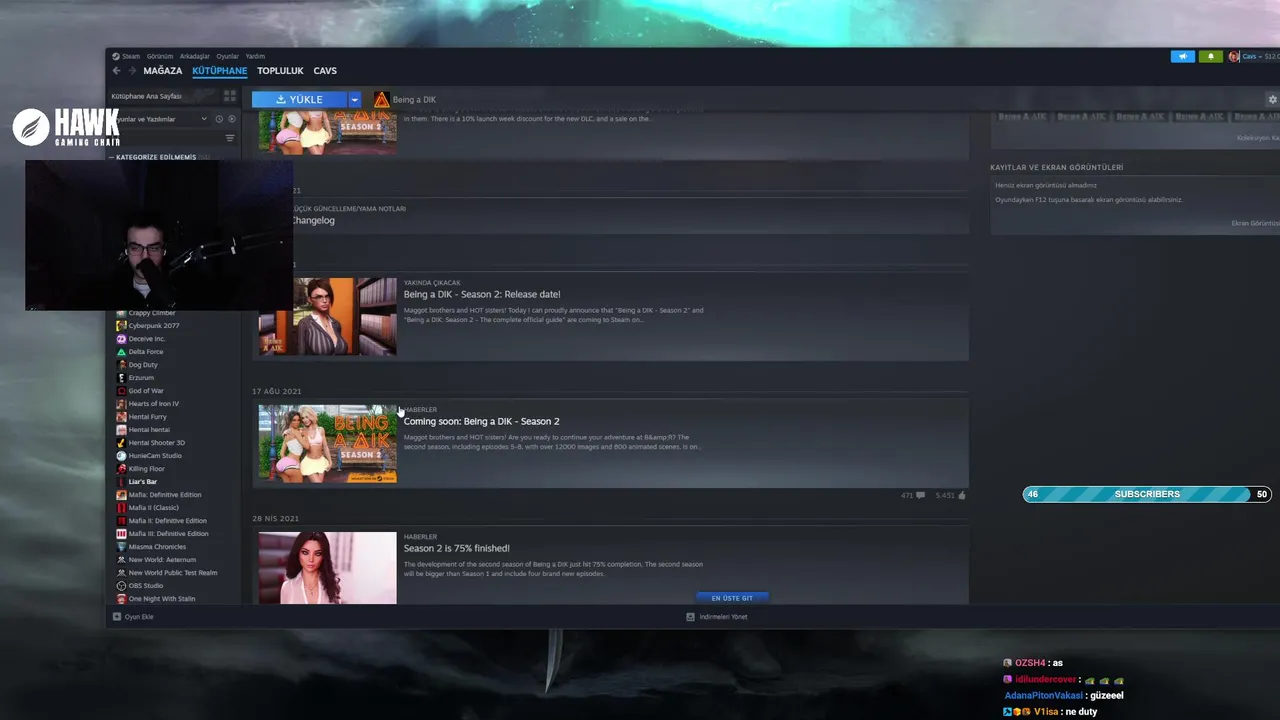Open the game settings gear icon

click(x=1272, y=99)
